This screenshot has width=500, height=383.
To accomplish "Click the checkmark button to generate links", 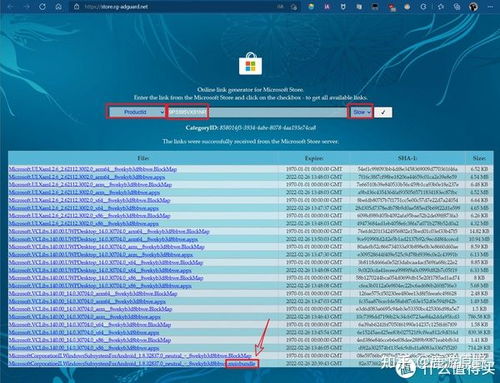I will [x=383, y=112].
